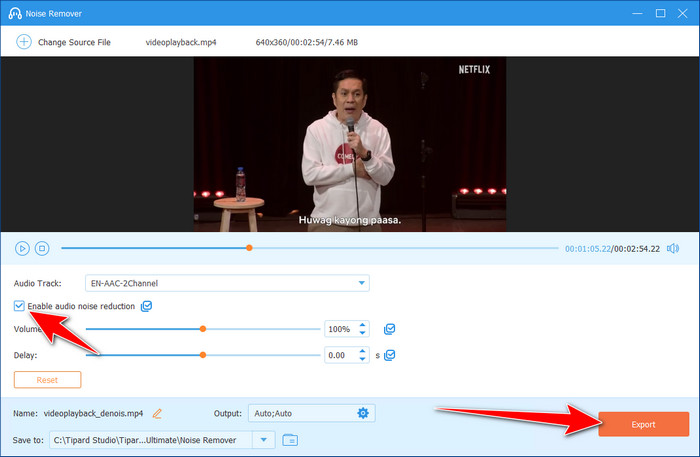Viewport: 700px width, 457px height.
Task: Click the videoplayback_denois.mp4 output name
Action: coord(93,414)
